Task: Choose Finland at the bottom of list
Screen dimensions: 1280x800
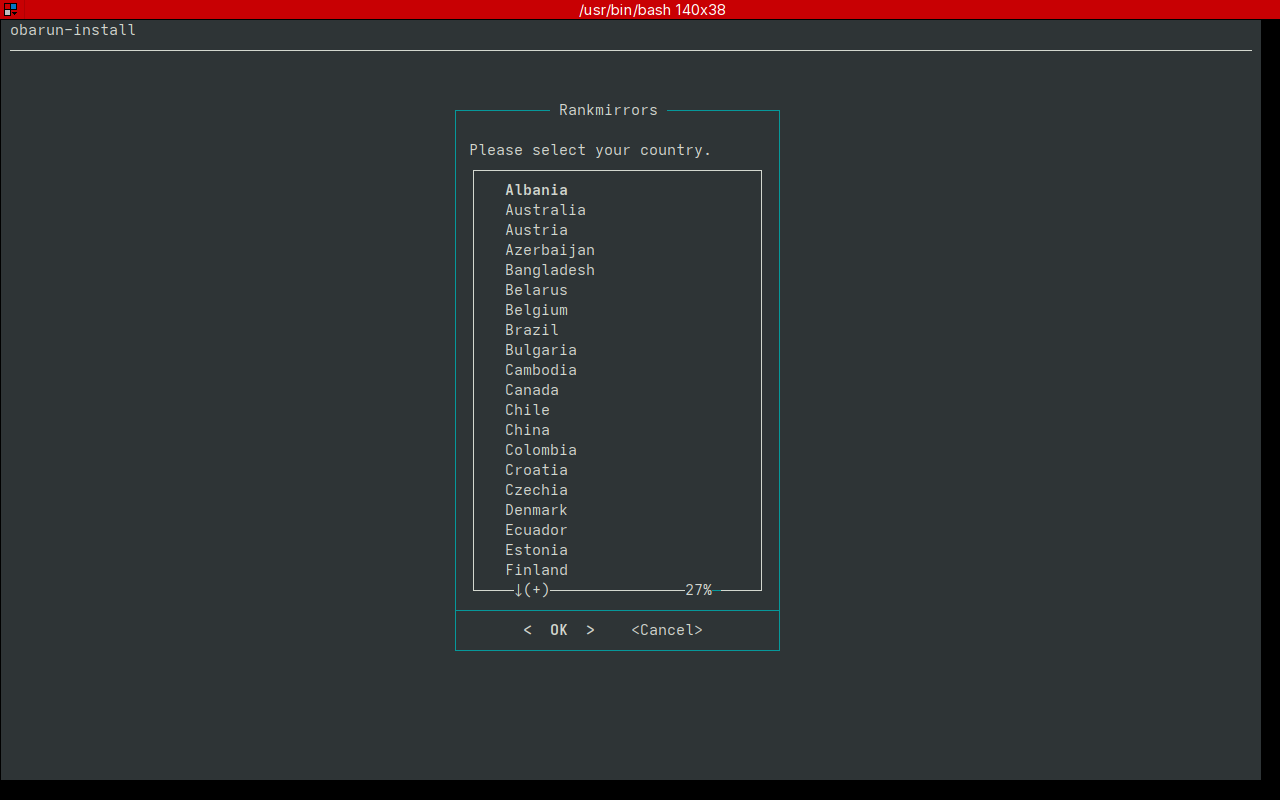Action: pyautogui.click(x=536, y=570)
